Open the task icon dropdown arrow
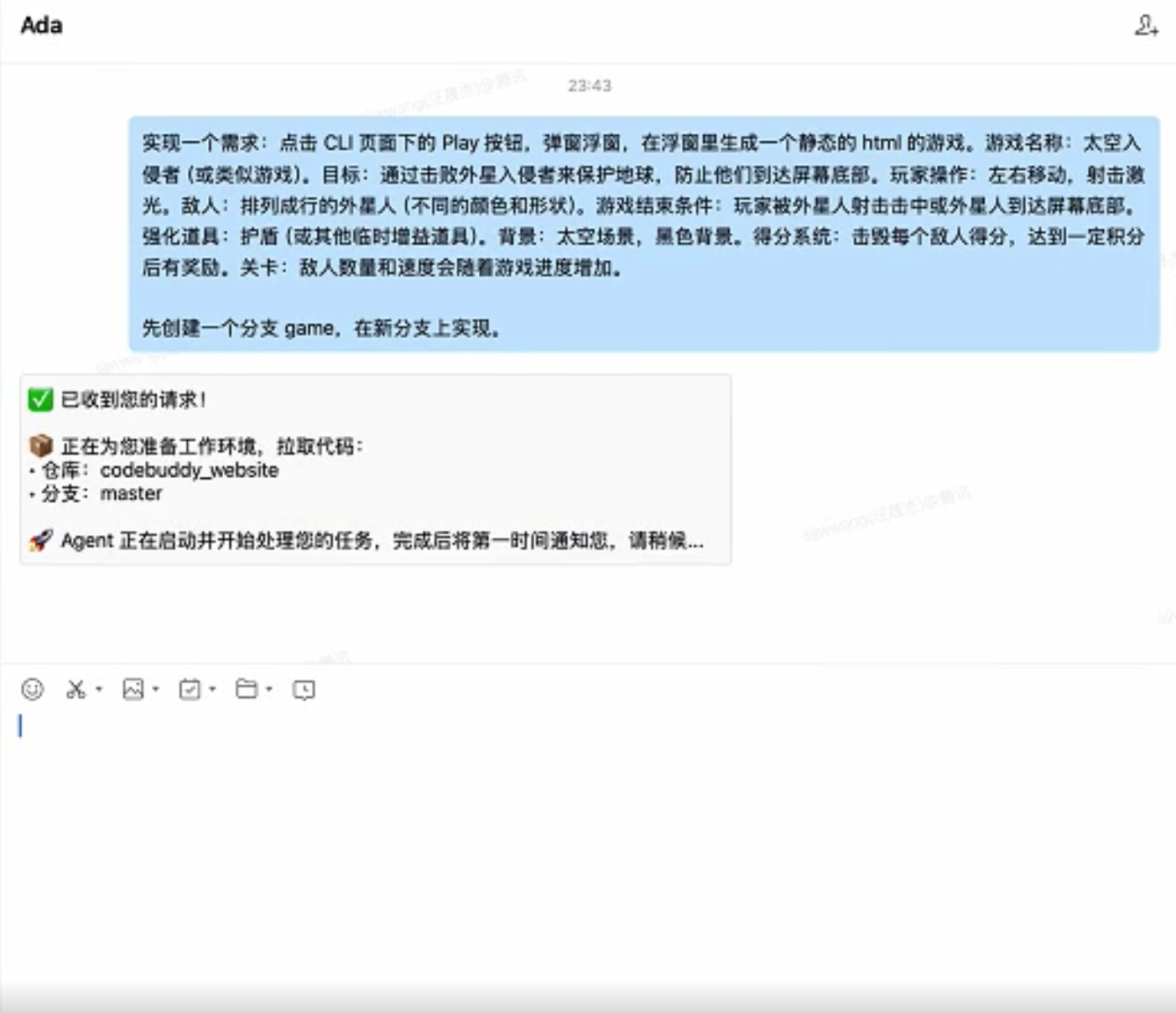 [x=213, y=690]
